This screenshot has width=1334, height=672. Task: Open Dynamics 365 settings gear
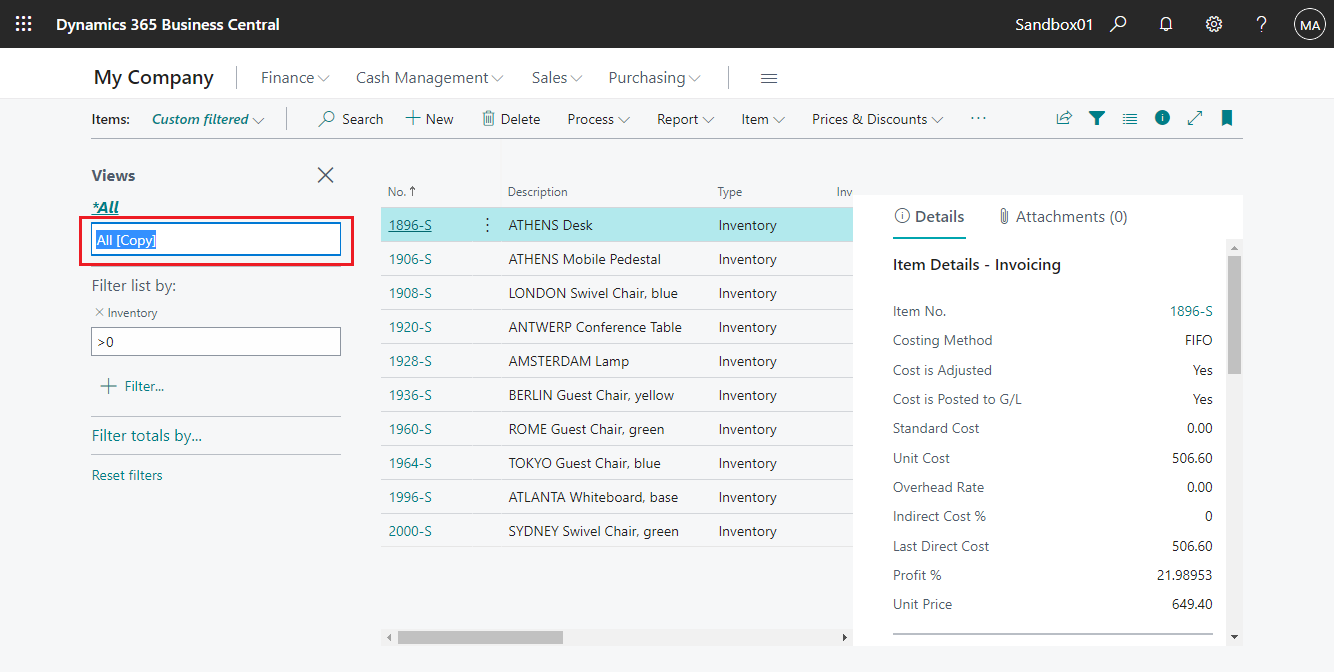1213,23
